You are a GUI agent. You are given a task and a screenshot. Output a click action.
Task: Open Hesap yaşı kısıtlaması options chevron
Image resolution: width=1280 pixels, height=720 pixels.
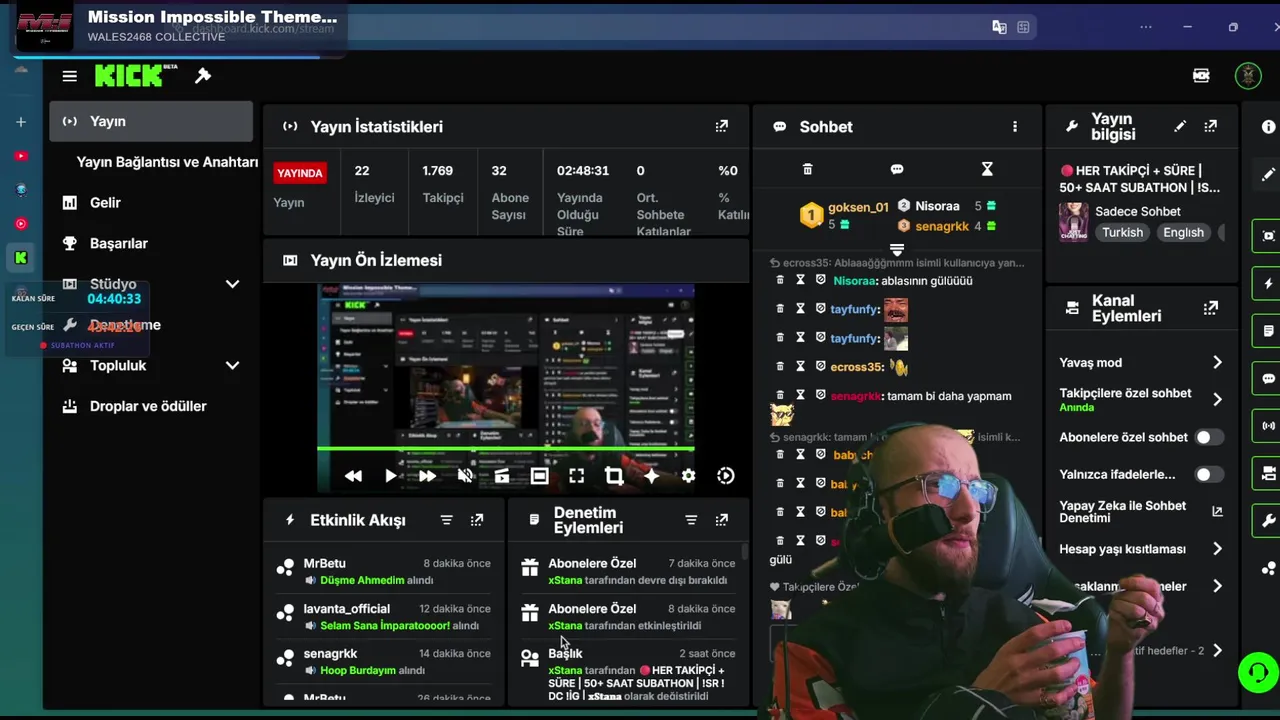coord(1217,549)
